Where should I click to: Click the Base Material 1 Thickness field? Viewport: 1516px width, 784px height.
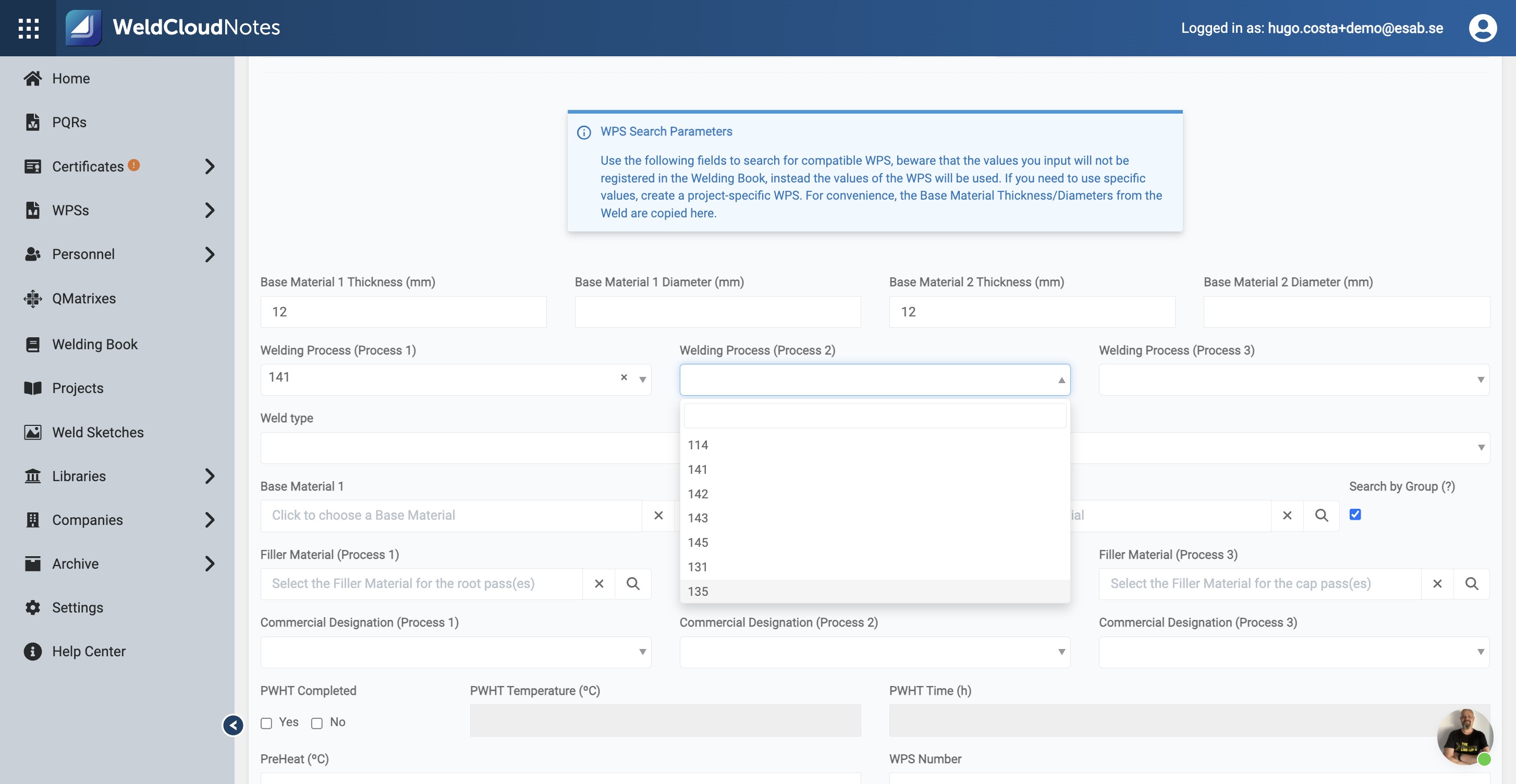pos(403,312)
